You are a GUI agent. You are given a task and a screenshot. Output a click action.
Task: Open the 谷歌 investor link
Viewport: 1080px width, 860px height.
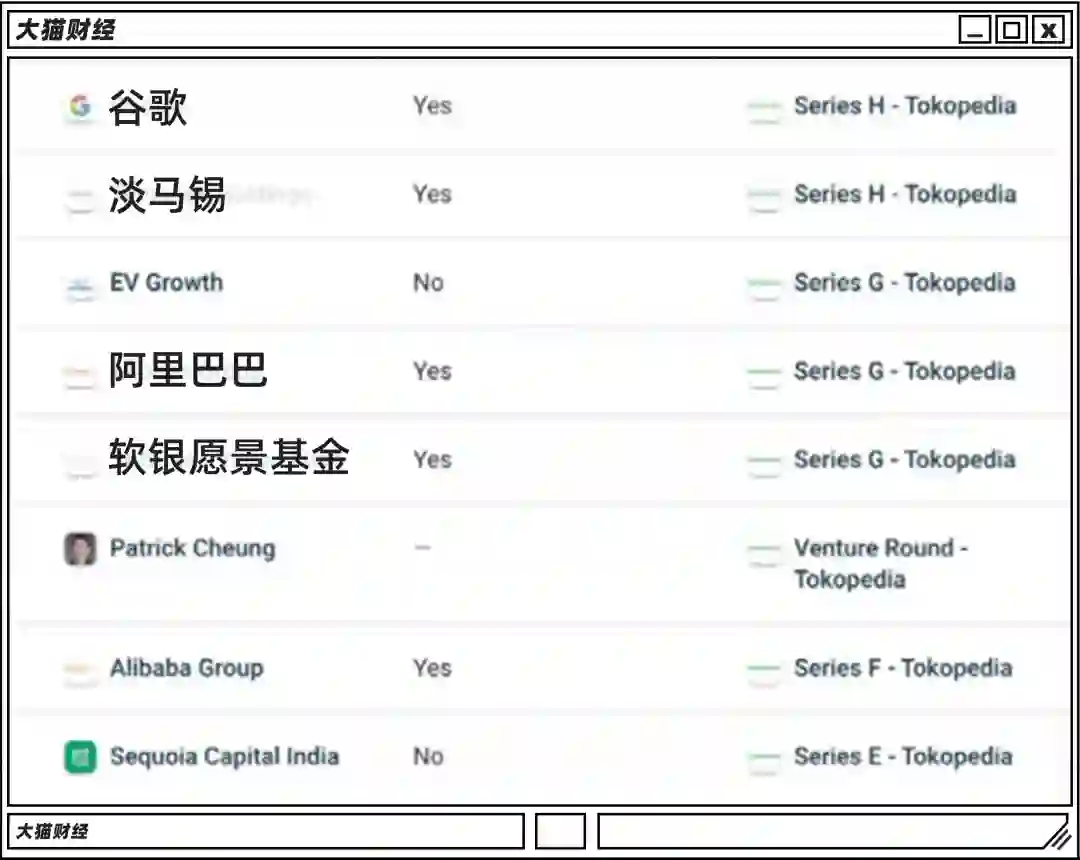tap(147, 107)
